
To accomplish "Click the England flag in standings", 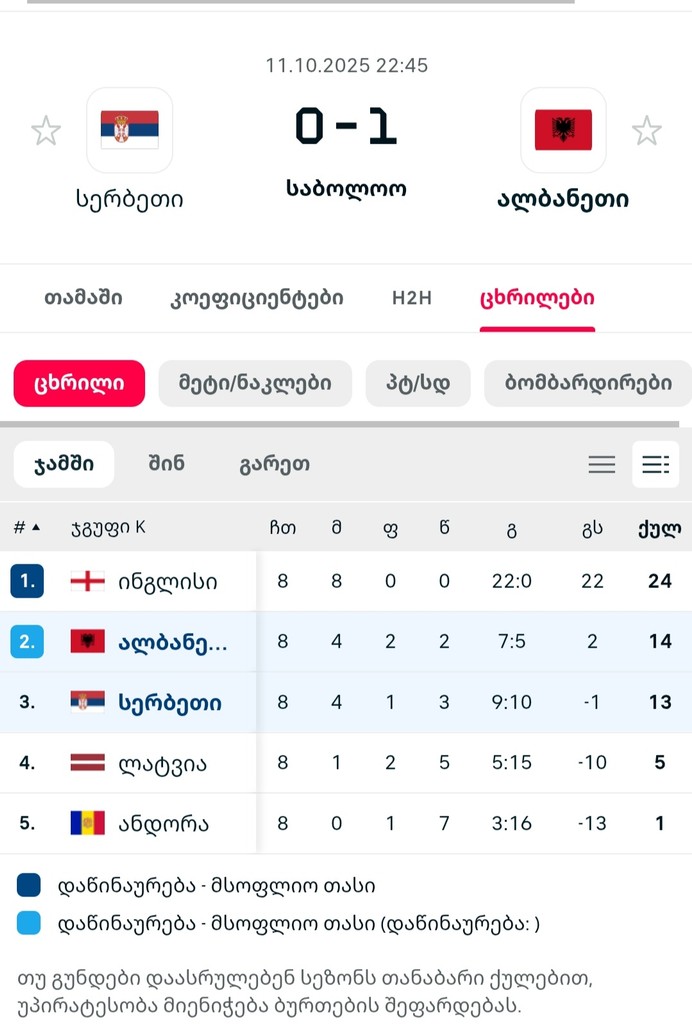I will tap(88, 581).
